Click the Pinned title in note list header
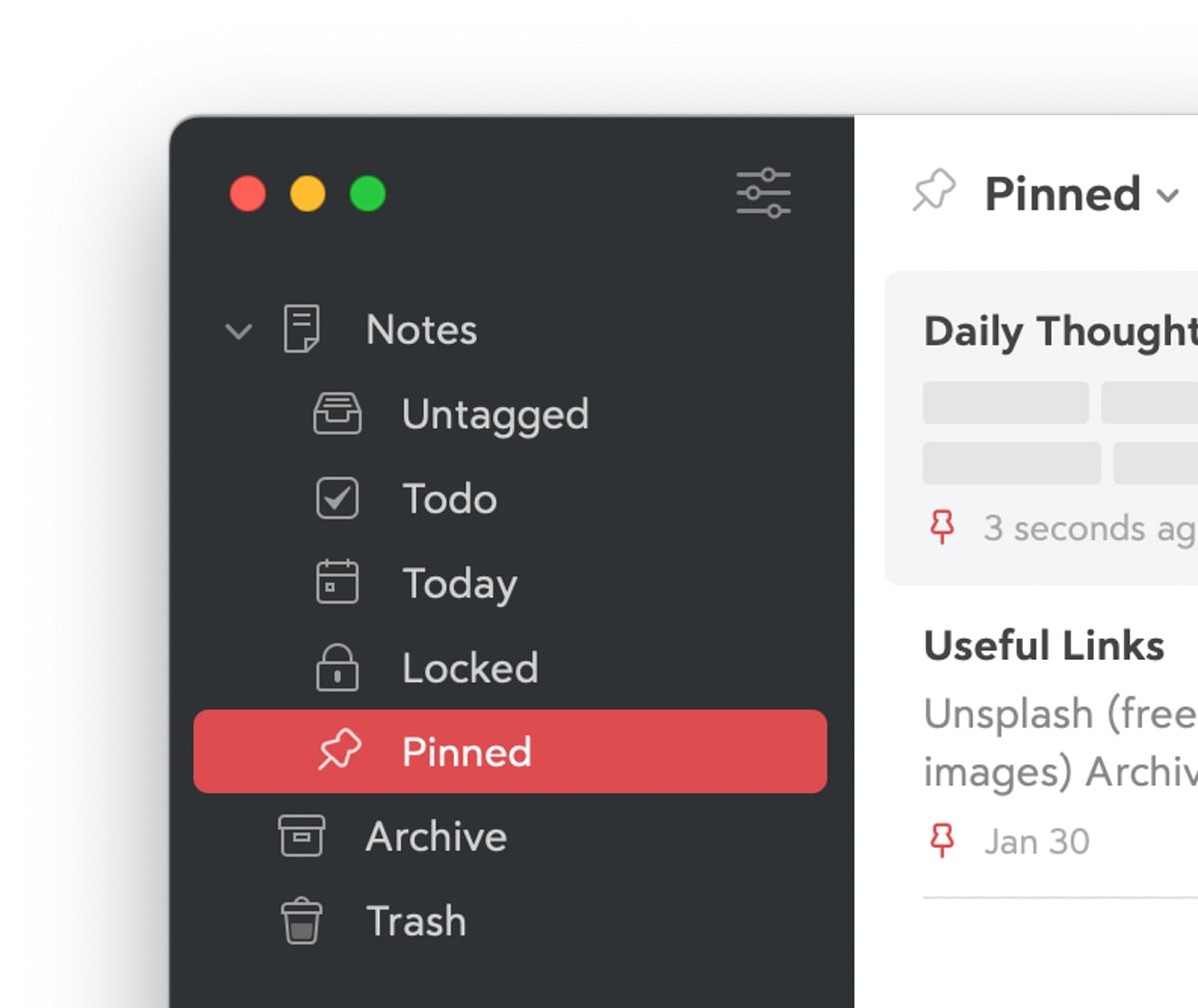 pos(1062,194)
